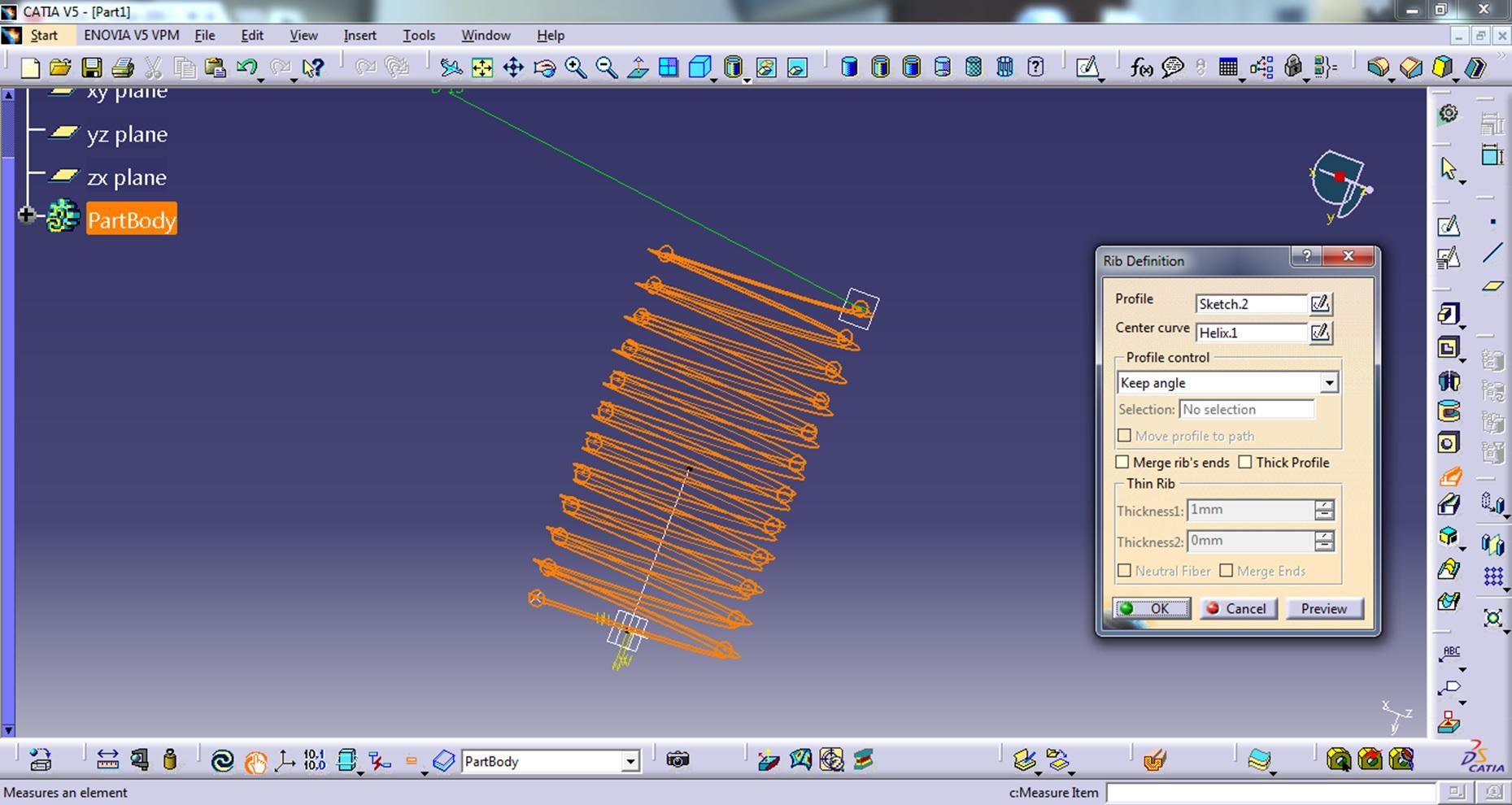The width and height of the screenshot is (1512, 805).
Task: Click the Rib Definition help question button
Action: pos(1306,256)
